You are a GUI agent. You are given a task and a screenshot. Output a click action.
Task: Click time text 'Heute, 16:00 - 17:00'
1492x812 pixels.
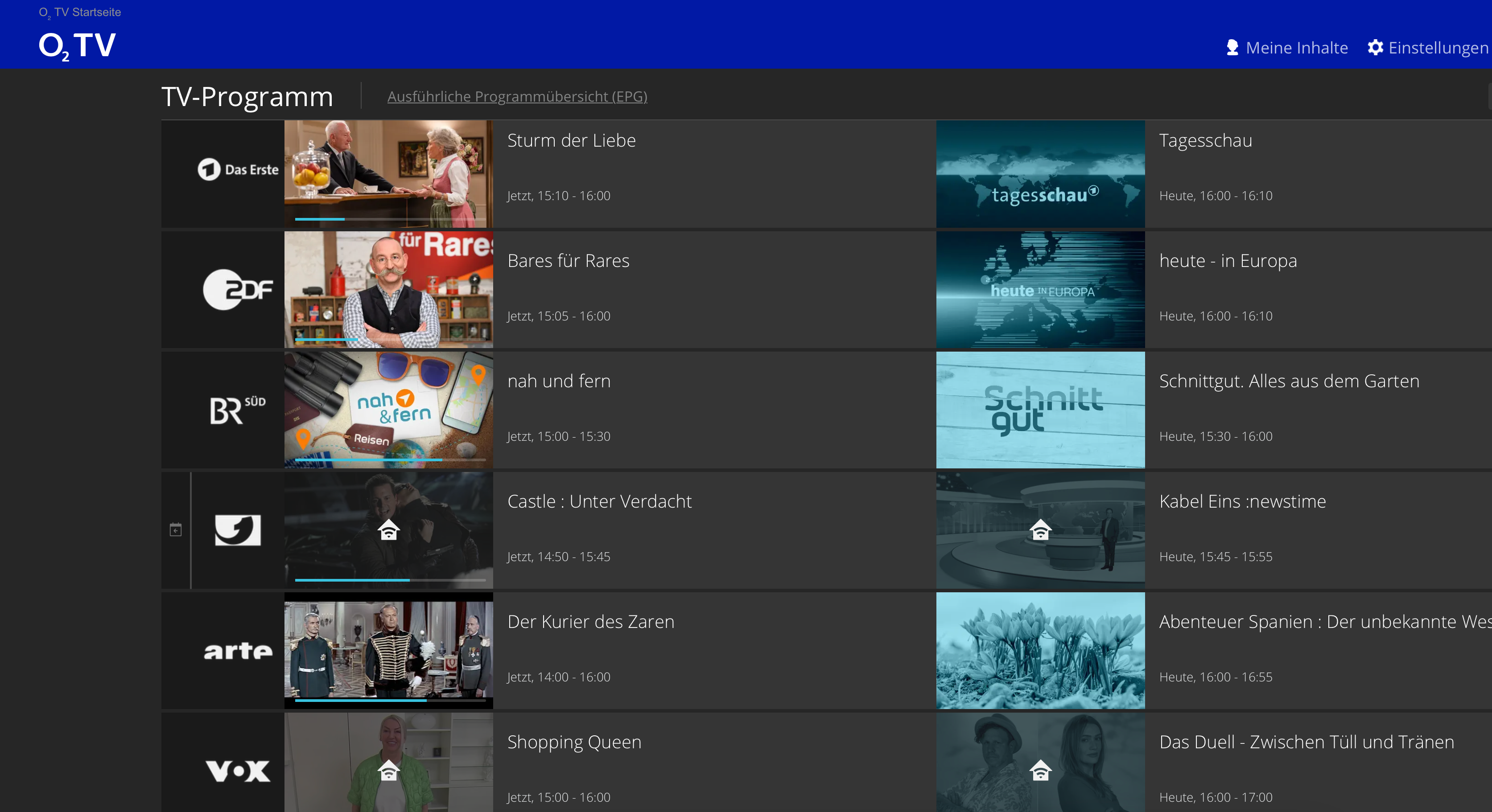[1216, 798]
